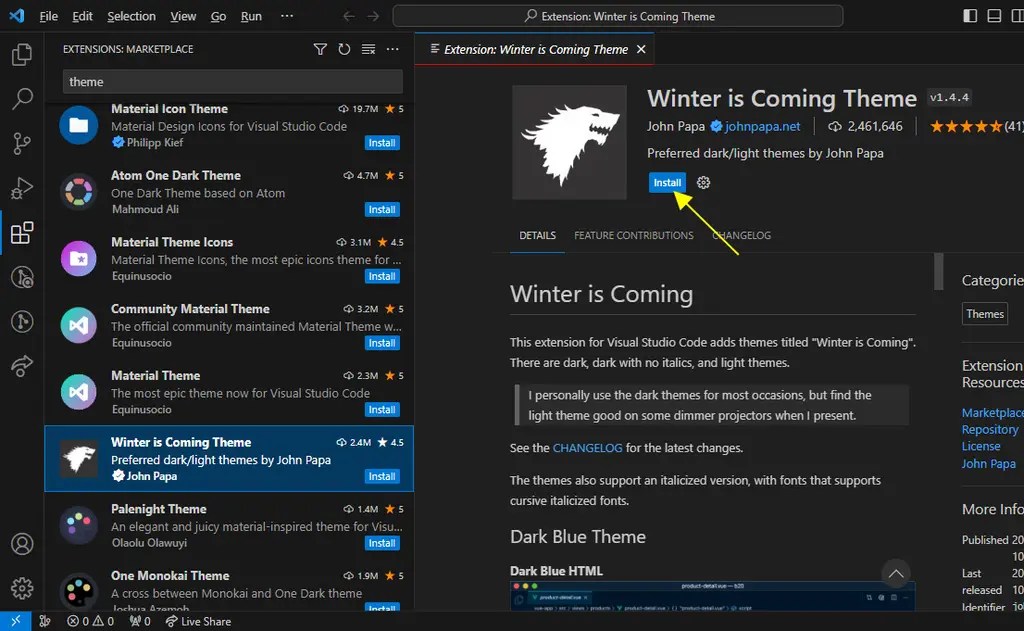Click Install button in extension details header
1024x631 pixels.
click(x=667, y=182)
